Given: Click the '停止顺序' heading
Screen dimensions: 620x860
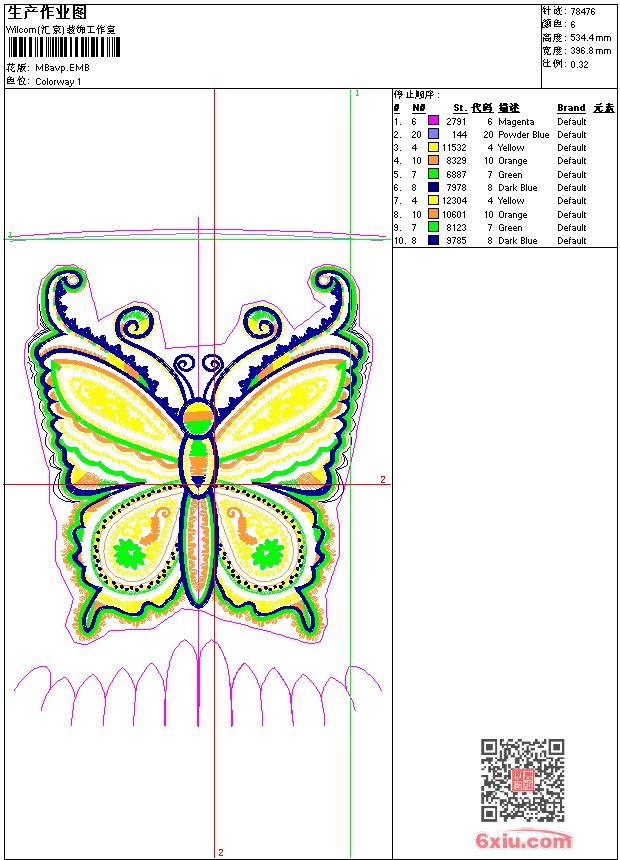Looking at the screenshot, I should 416,95.
